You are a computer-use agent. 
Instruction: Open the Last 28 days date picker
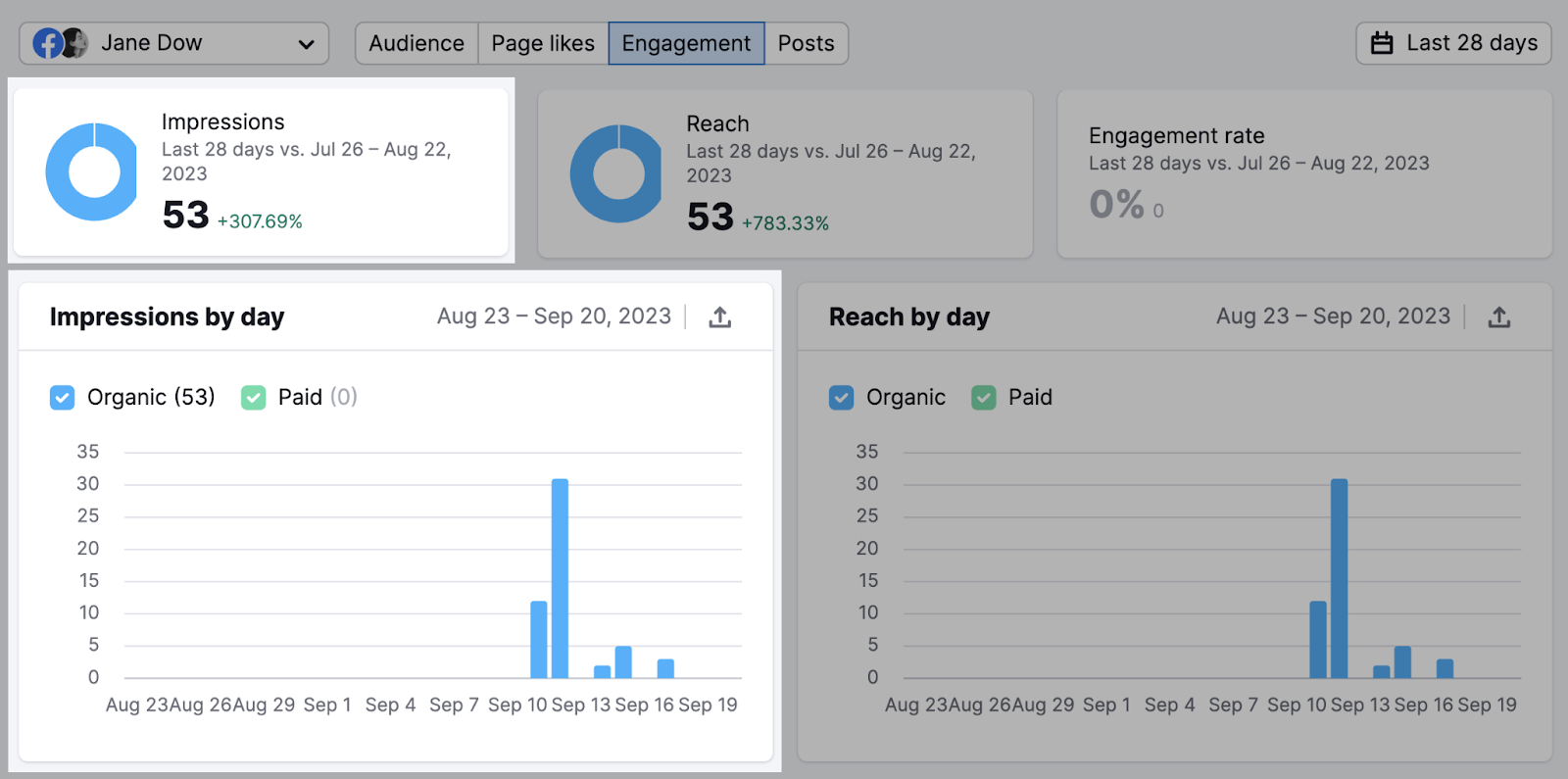tap(1453, 43)
